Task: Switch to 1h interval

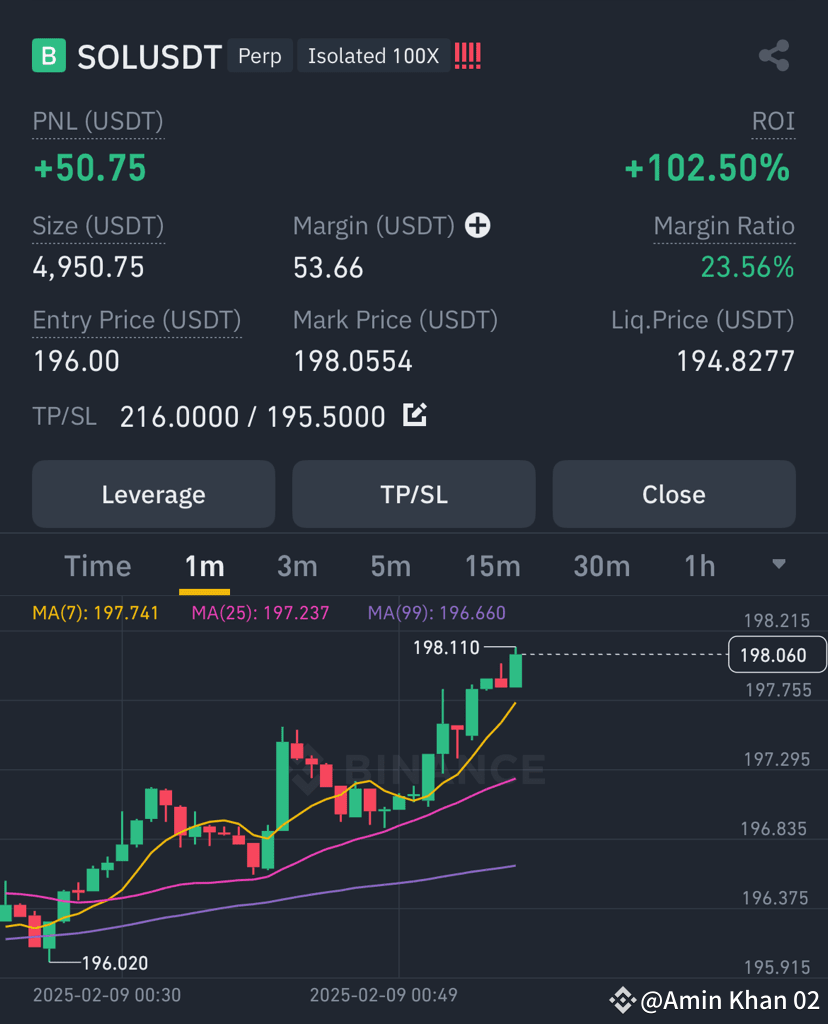Action: pyautogui.click(x=699, y=566)
